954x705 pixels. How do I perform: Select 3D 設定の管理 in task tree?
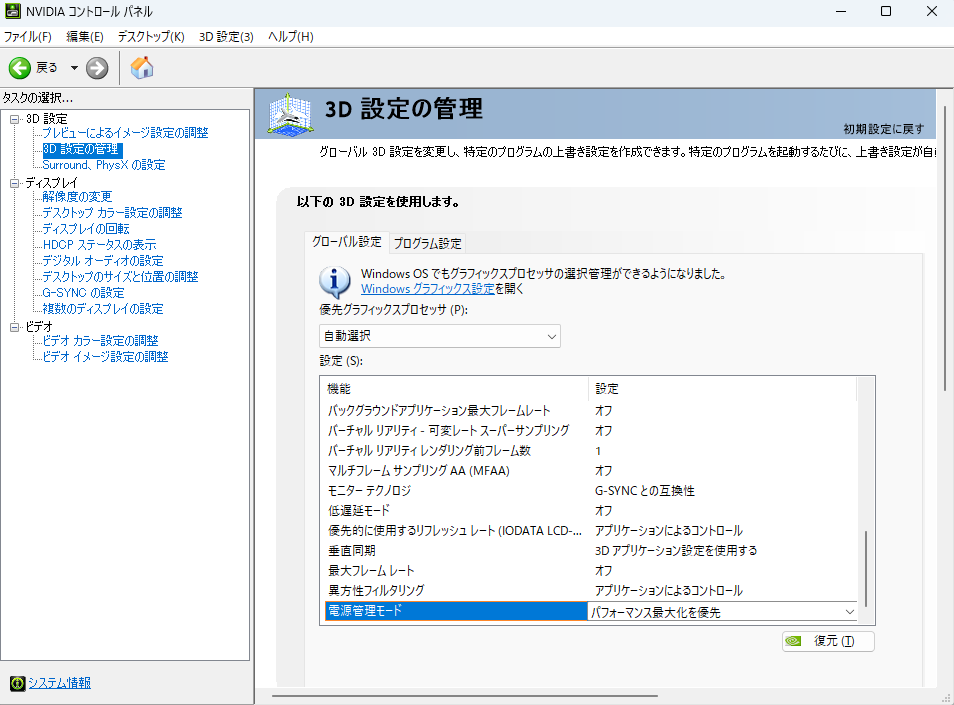[82, 149]
